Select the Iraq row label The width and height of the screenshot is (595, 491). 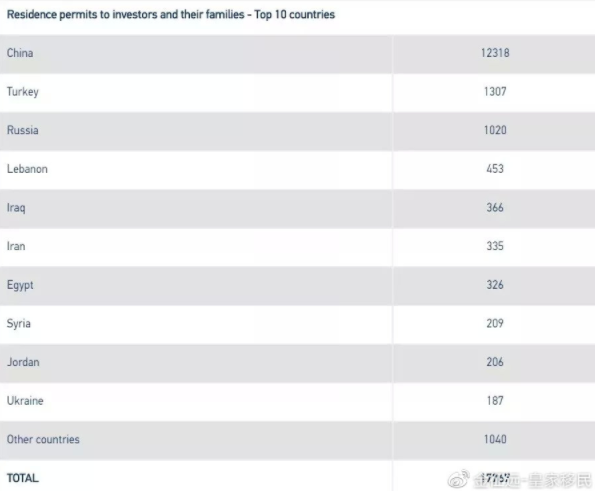(x=16, y=208)
